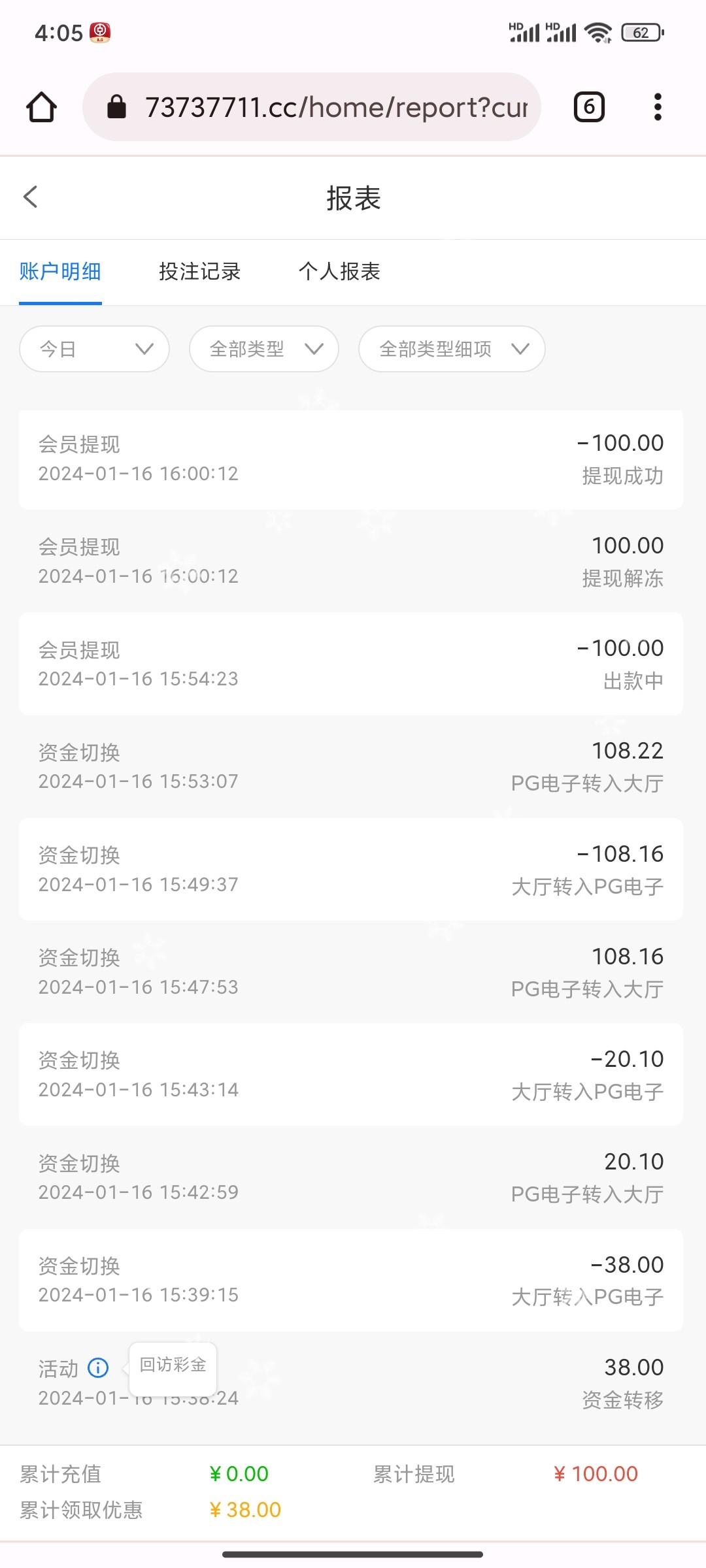Expand the 全部类型细项 dropdown
706x1568 pixels.
click(452, 349)
